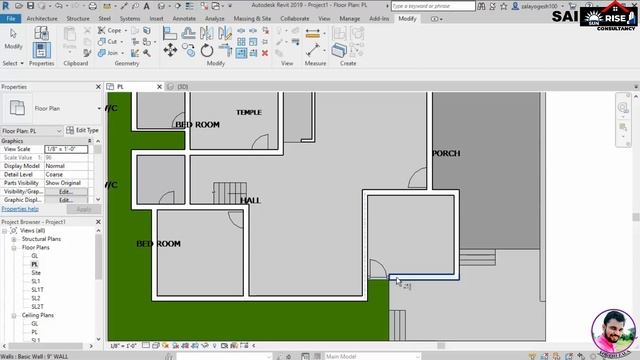Click the Aligned Dimension measure icon
Screen dimensions: 640x360
[313, 33]
